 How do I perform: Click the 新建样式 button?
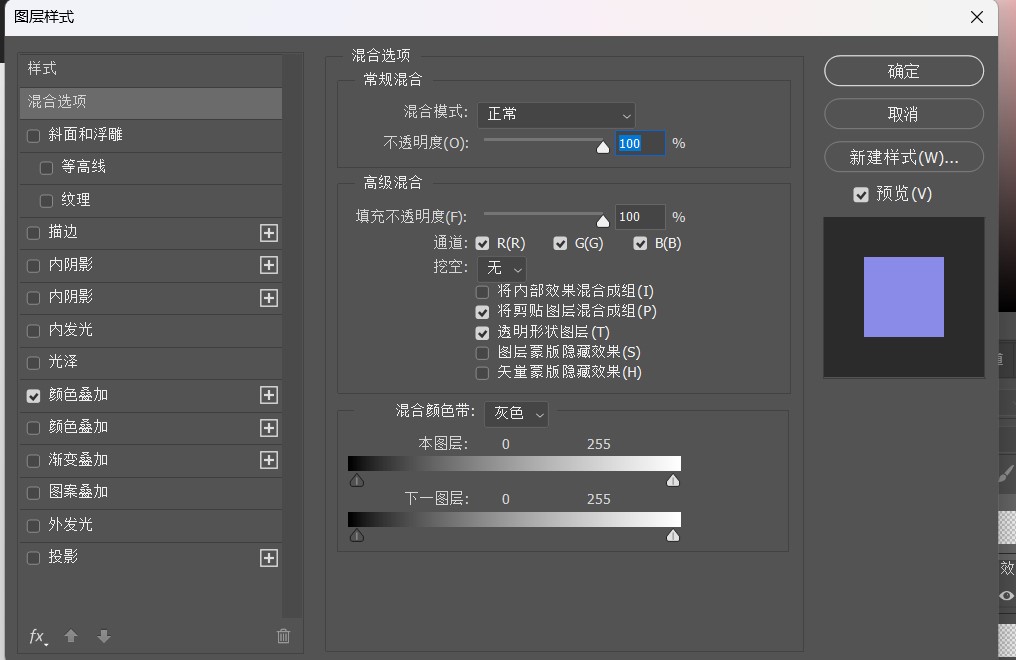[903, 157]
